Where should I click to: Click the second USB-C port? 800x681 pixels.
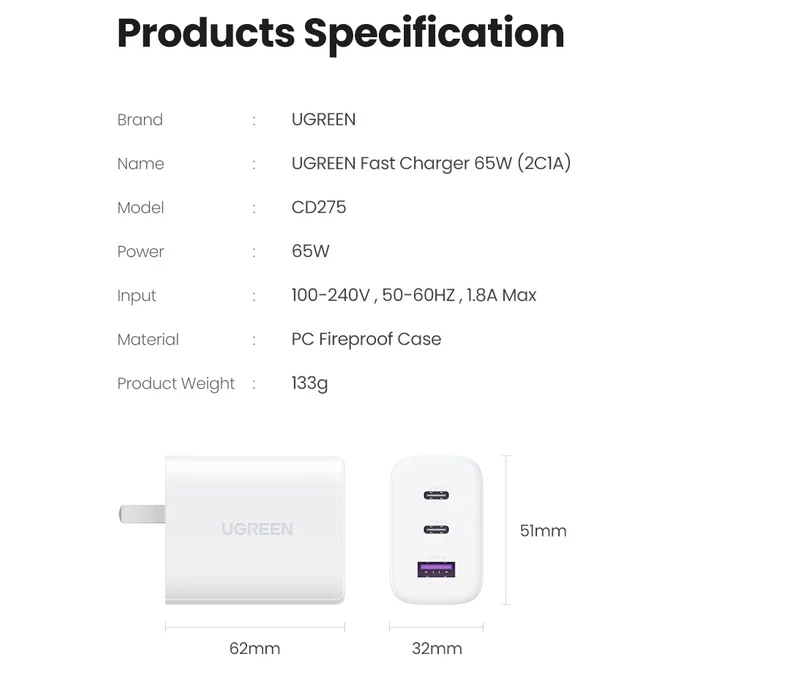(x=436, y=529)
